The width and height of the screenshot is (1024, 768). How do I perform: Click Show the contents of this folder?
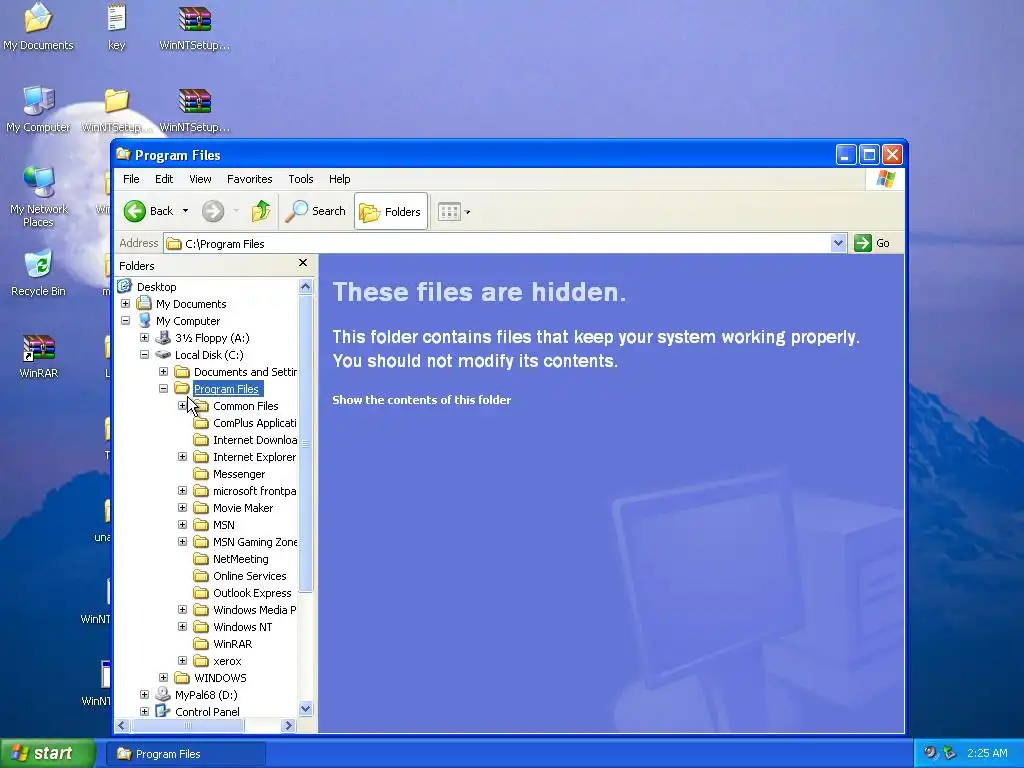422,400
